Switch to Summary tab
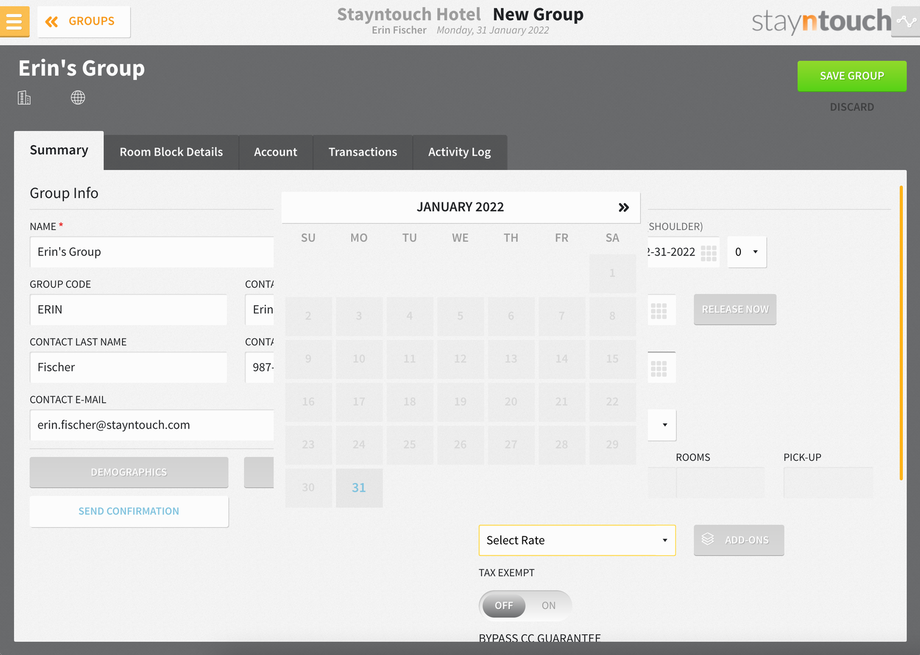920x655 pixels. tap(59, 150)
